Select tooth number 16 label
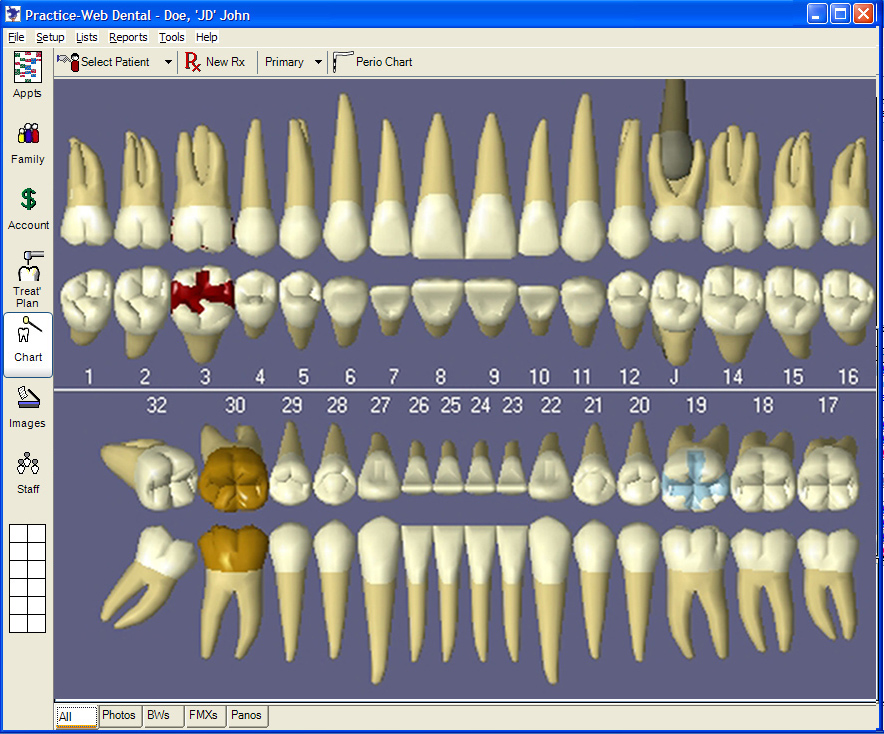Image resolution: width=884 pixels, height=734 pixels. click(848, 377)
